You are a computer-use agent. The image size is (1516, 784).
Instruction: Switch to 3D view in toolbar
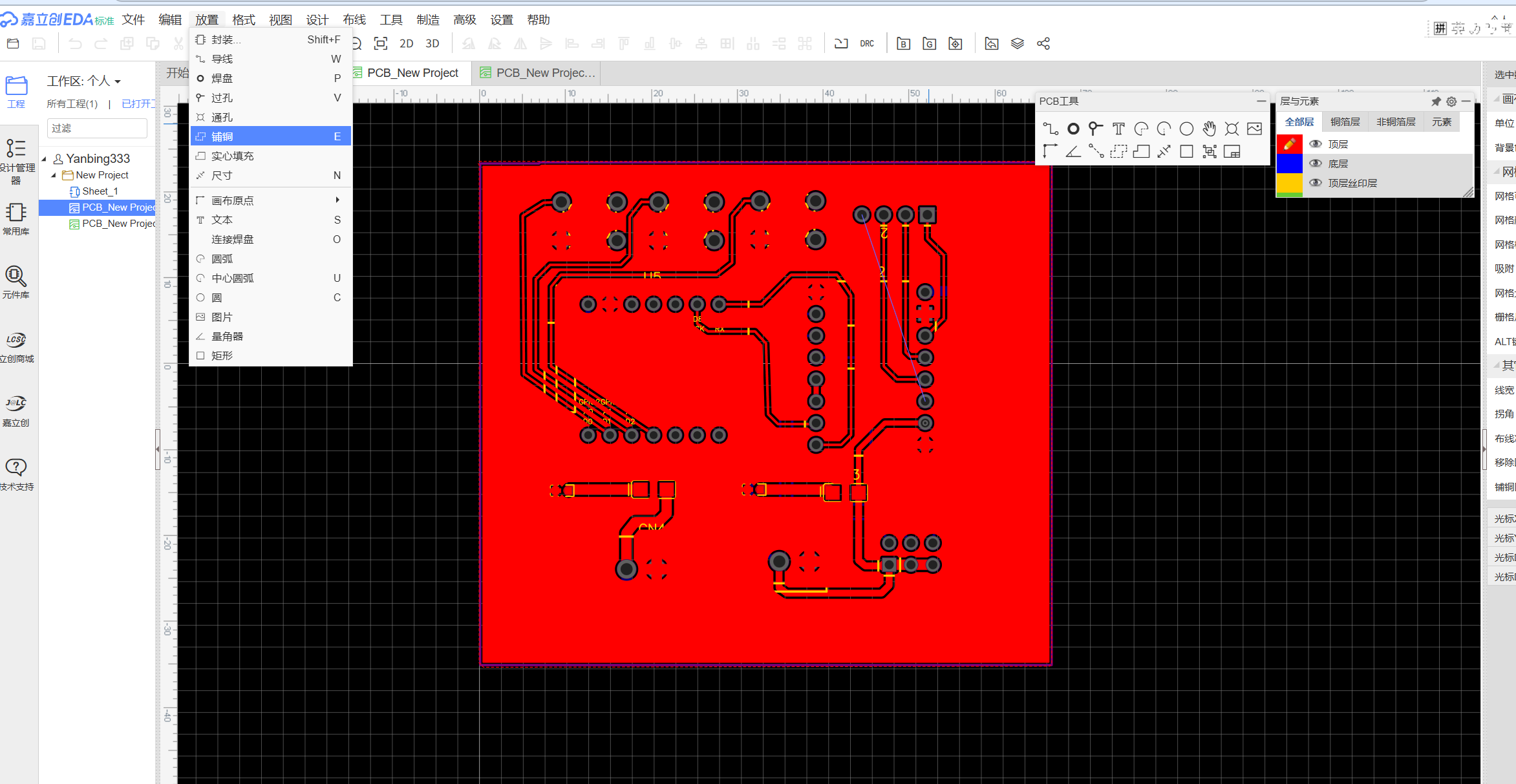pyautogui.click(x=432, y=44)
